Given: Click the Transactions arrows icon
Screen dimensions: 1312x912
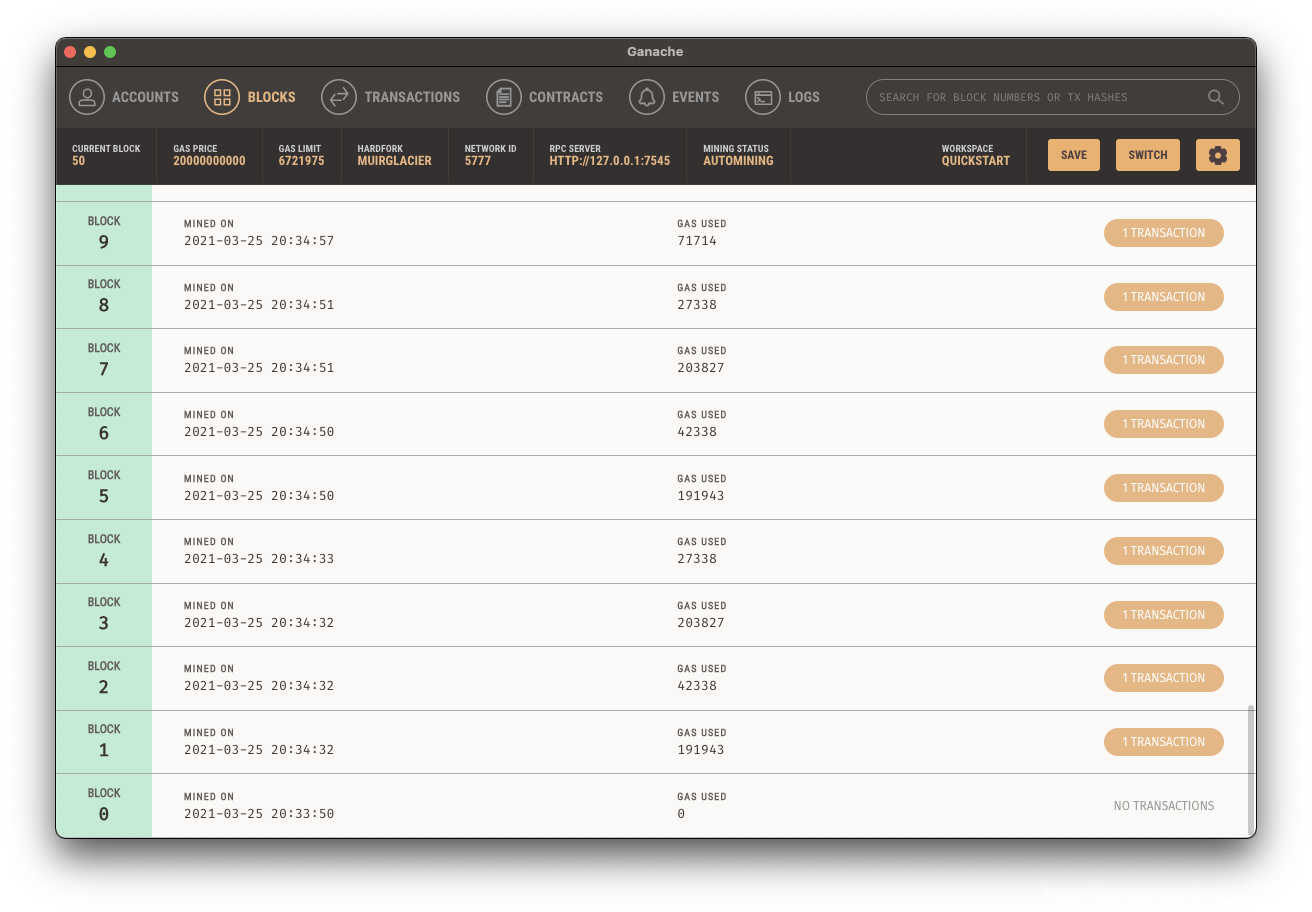Looking at the screenshot, I should [339, 97].
